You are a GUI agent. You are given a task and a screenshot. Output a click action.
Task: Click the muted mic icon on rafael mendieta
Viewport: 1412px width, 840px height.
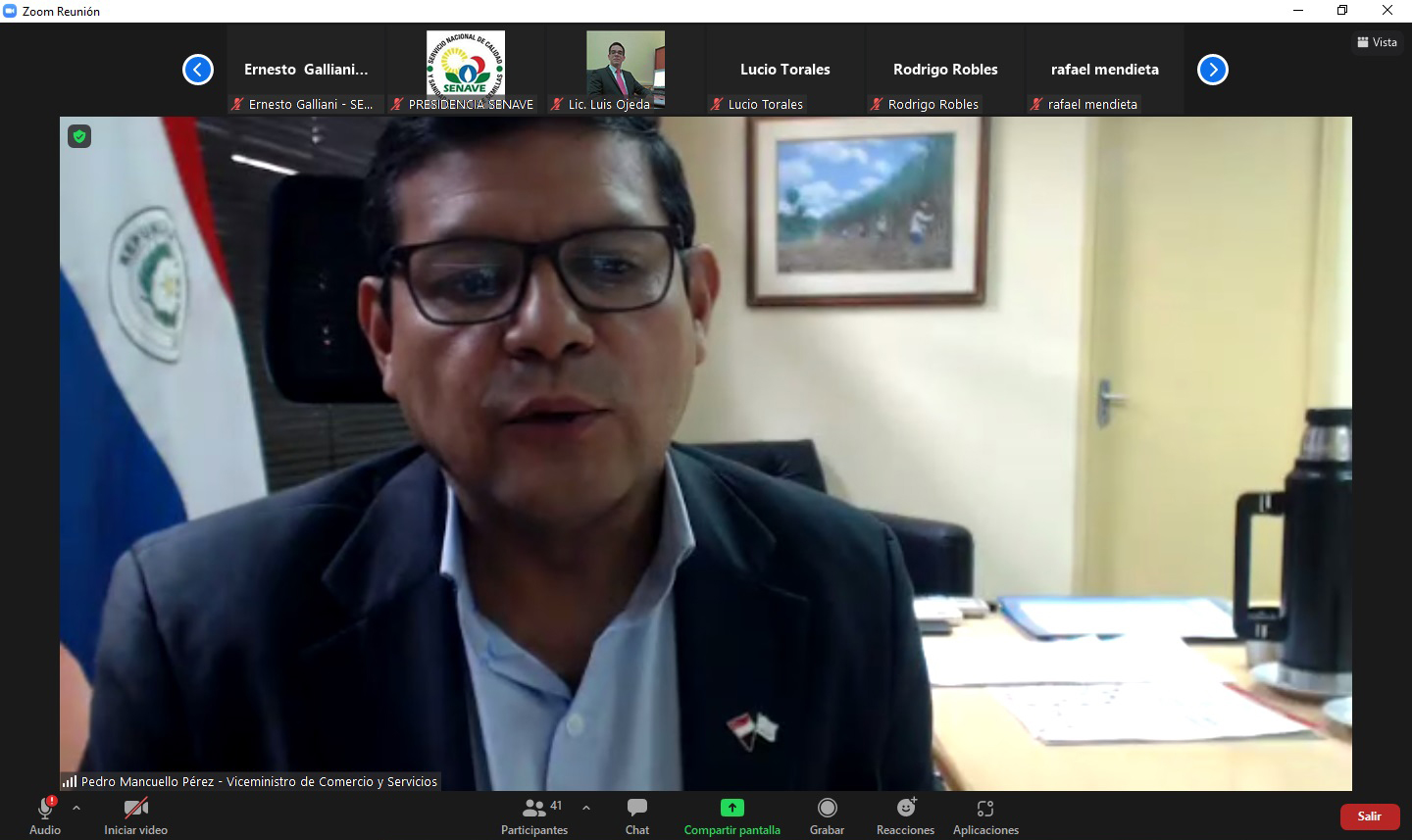[x=1036, y=104]
